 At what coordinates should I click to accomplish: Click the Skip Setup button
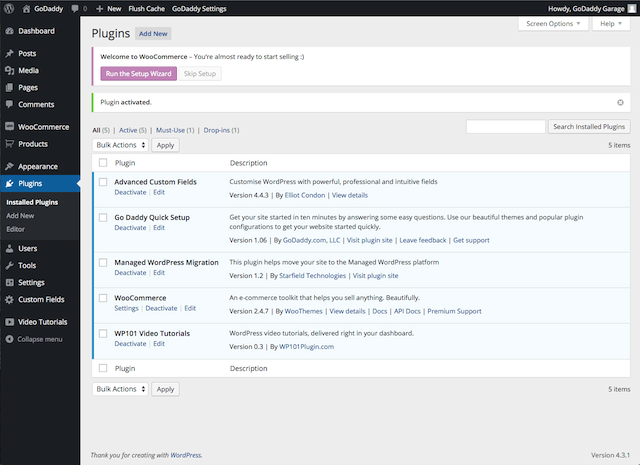(x=200, y=74)
